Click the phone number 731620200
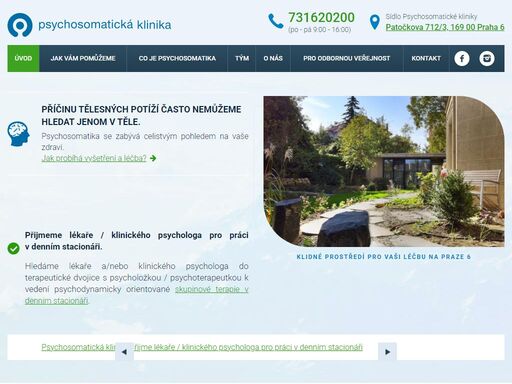This screenshot has height=384, width=512. pyautogui.click(x=321, y=17)
